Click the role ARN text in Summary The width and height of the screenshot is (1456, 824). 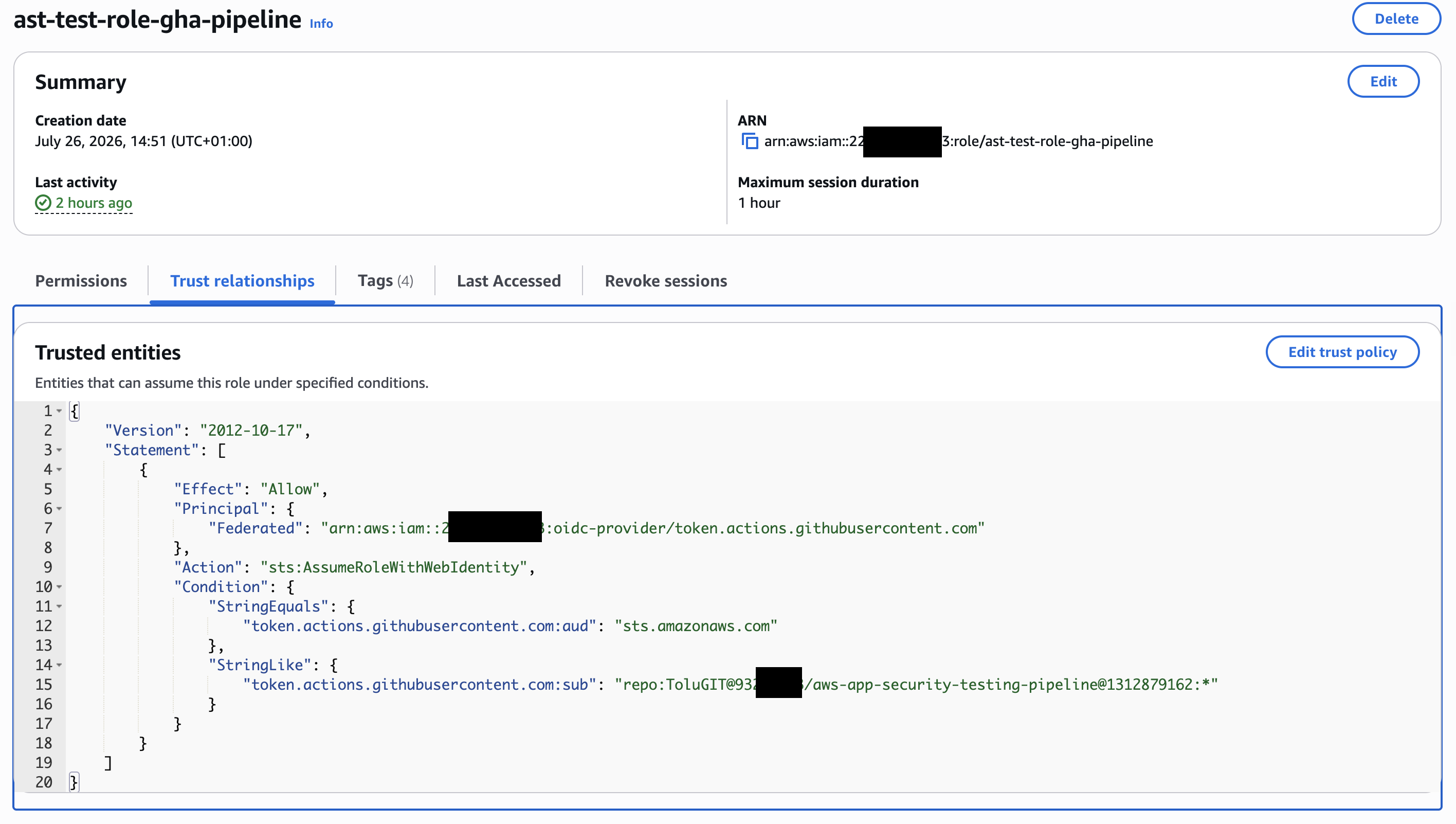pyautogui.click(x=958, y=141)
